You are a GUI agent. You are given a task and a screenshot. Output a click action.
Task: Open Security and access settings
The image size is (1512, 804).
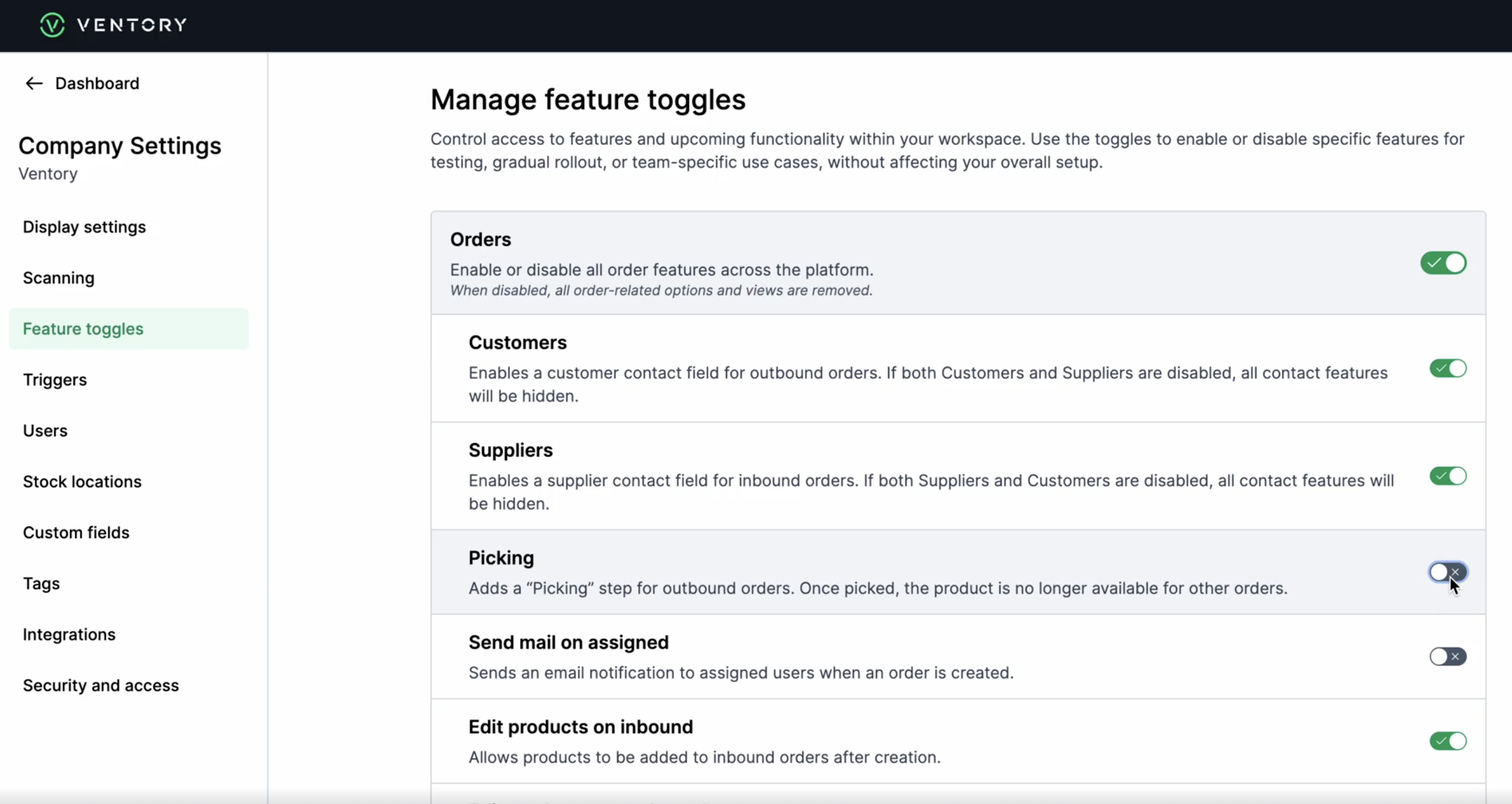[101, 685]
